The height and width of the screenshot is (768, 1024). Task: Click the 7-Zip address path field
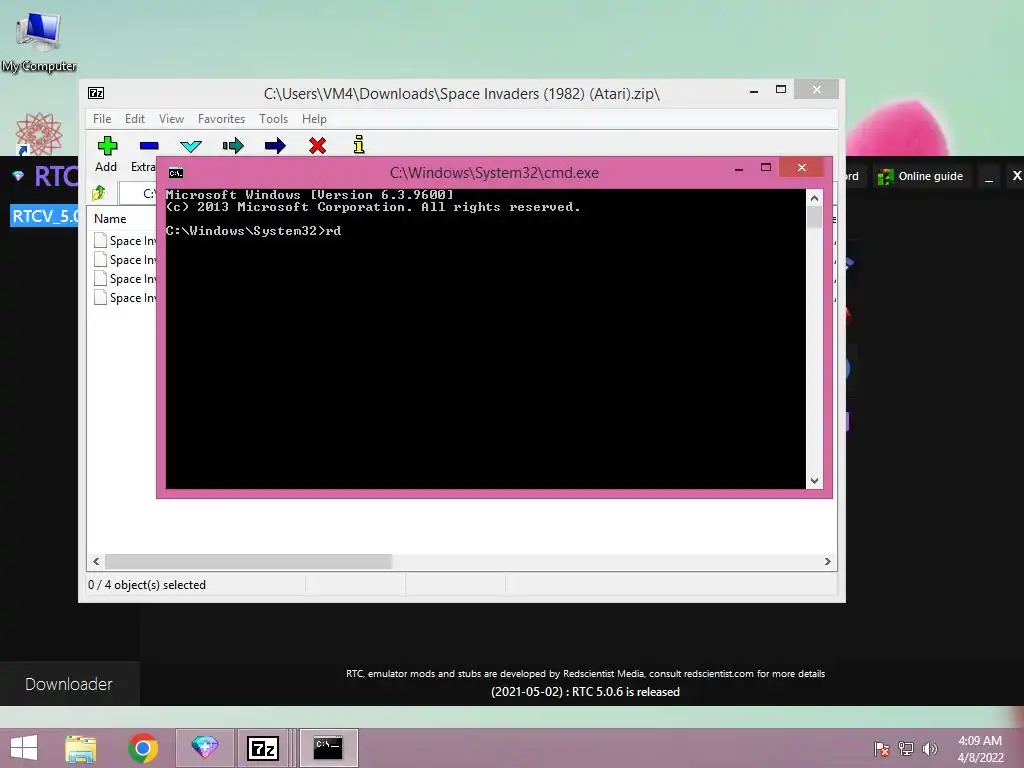click(x=138, y=193)
